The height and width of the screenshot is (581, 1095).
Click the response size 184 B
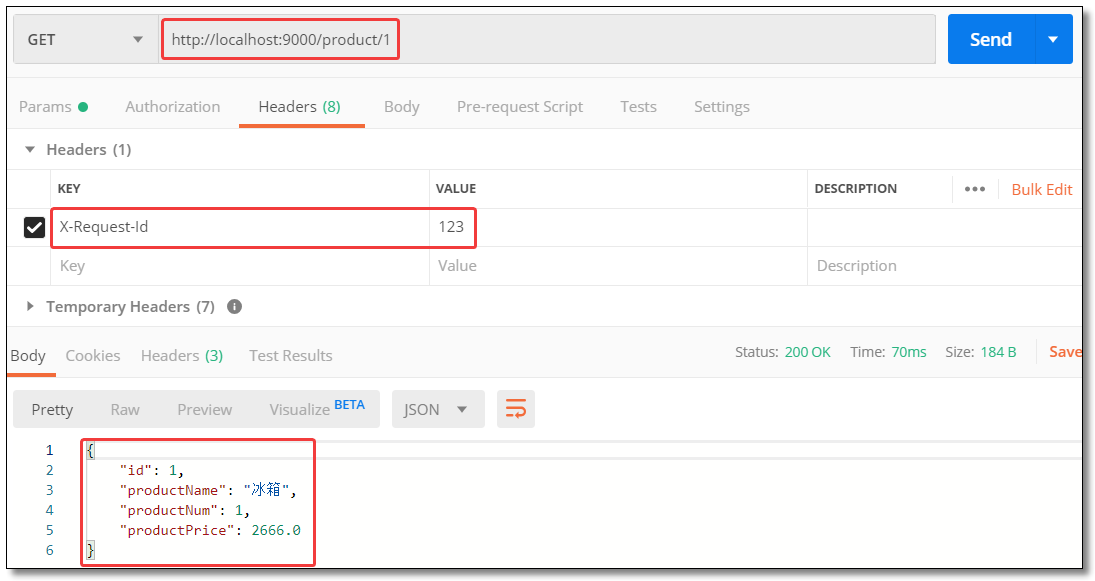(x=998, y=352)
